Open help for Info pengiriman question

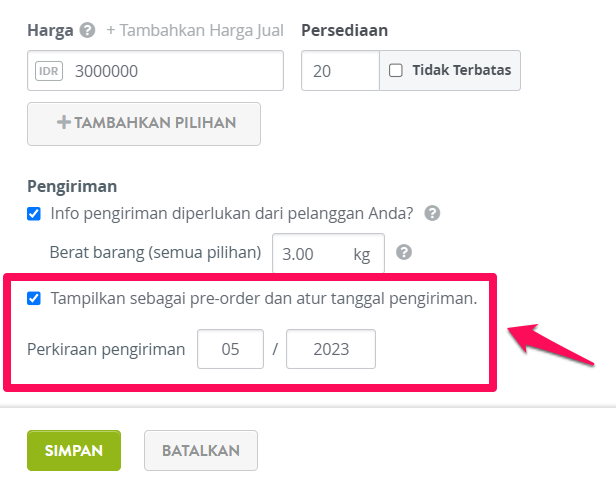[432, 213]
